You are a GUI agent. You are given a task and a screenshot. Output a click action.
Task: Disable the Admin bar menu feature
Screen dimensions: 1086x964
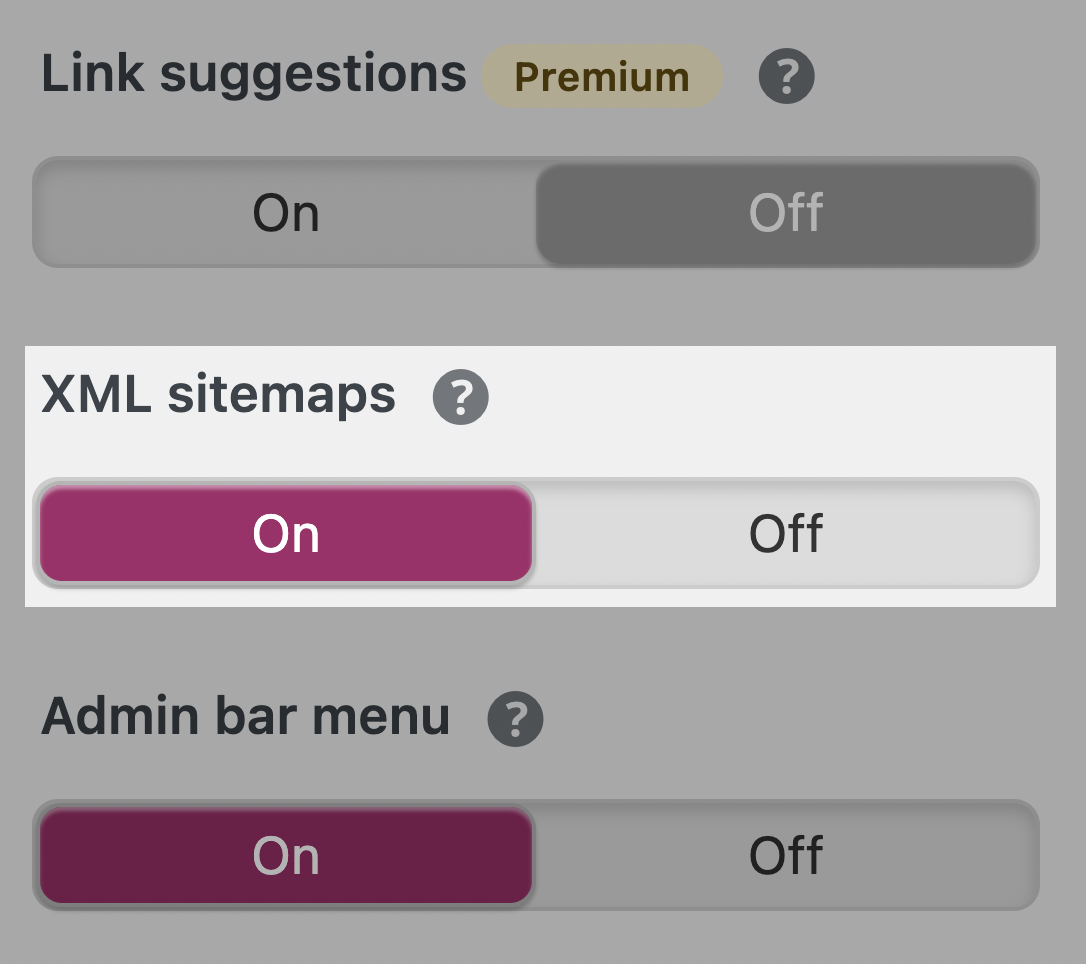786,855
